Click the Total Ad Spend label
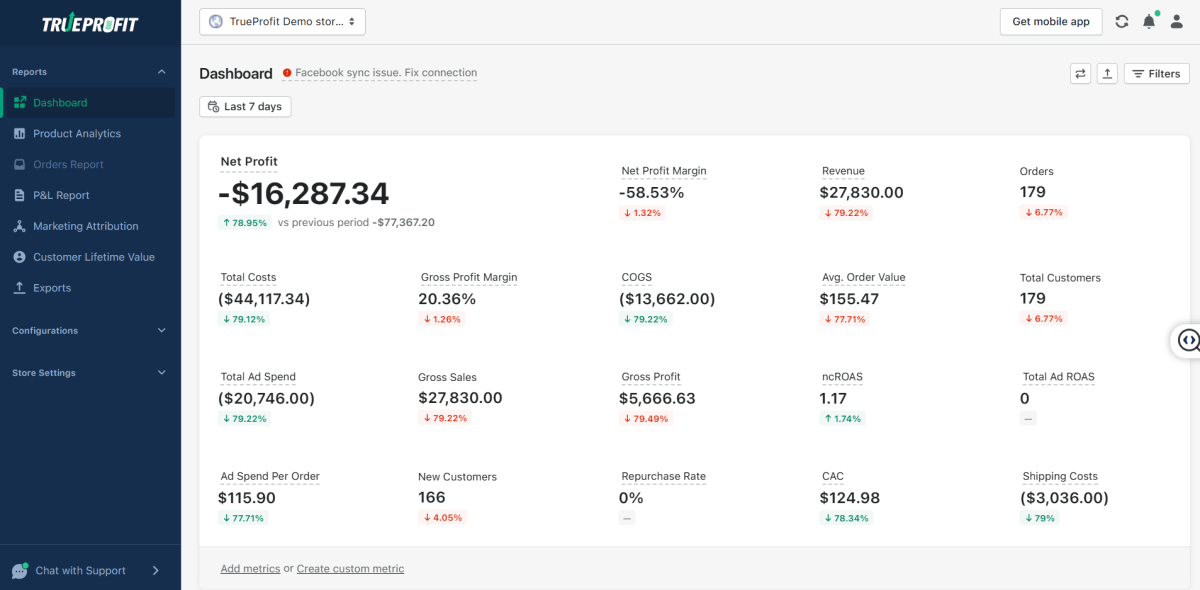 point(258,377)
